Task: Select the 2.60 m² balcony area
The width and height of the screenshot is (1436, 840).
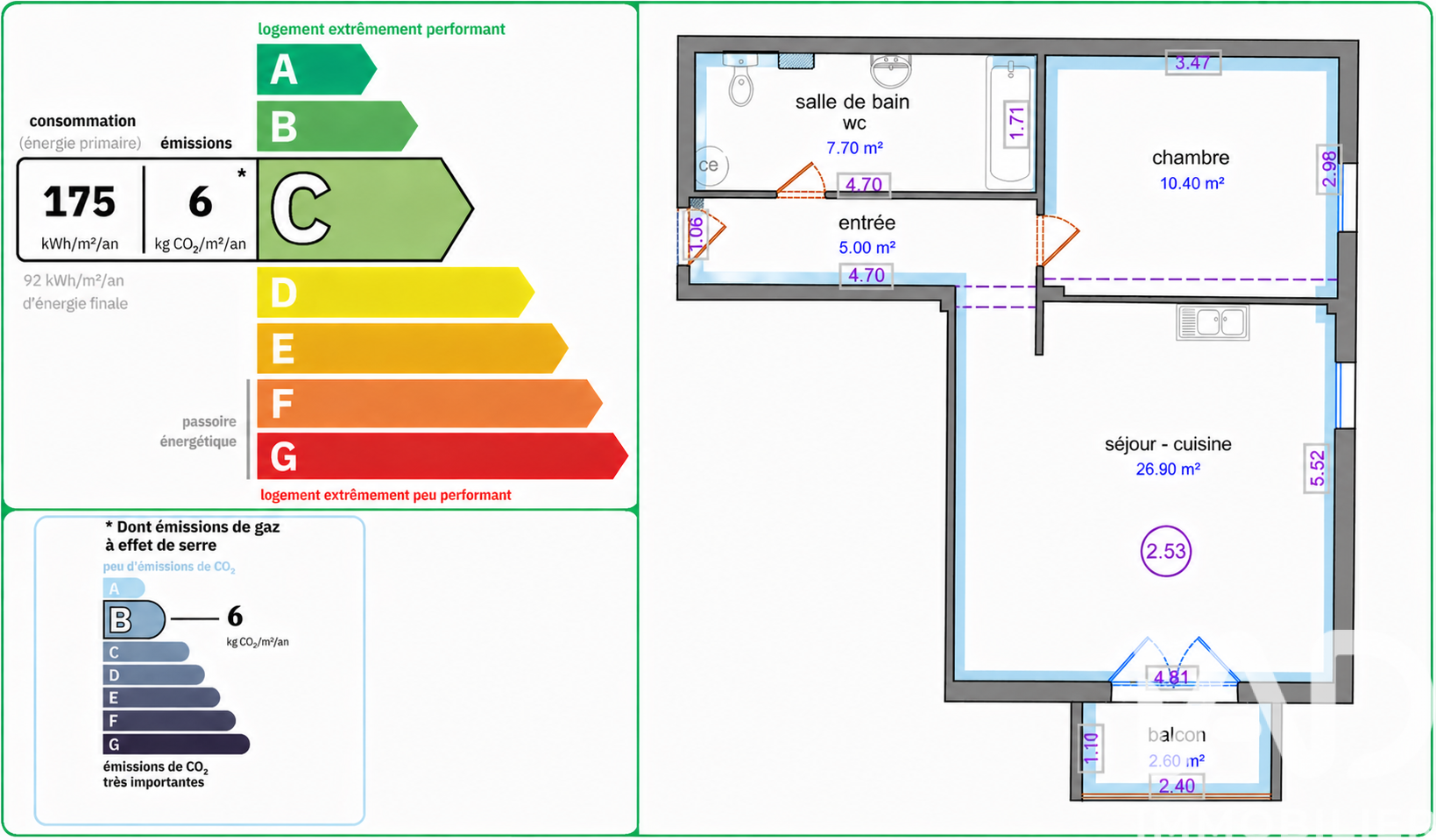Action: click(1177, 761)
